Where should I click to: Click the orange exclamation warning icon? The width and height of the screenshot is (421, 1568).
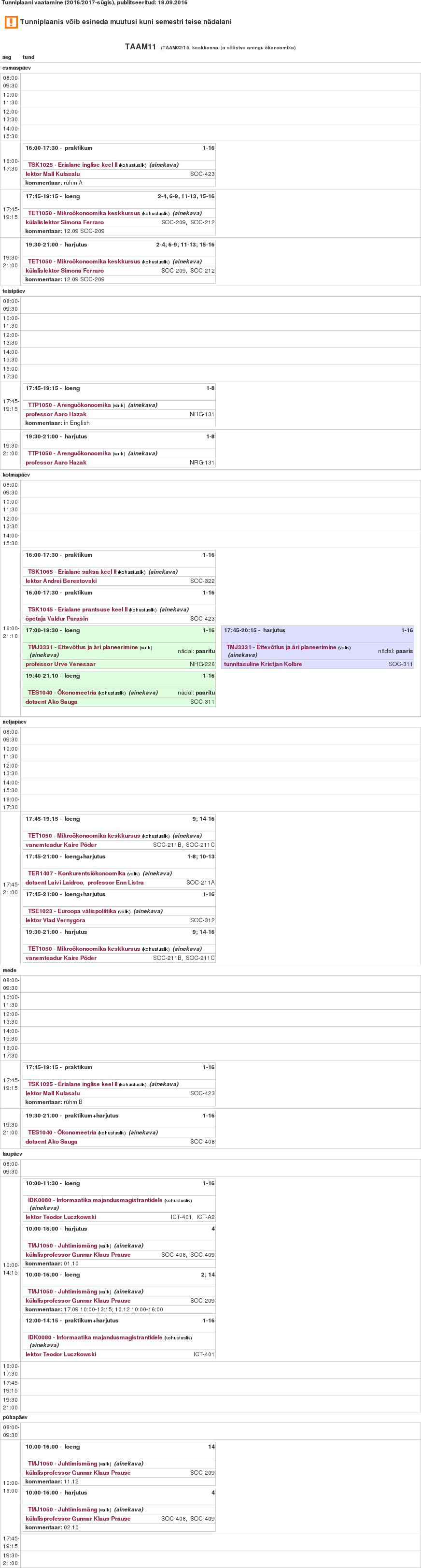[x=11, y=22]
